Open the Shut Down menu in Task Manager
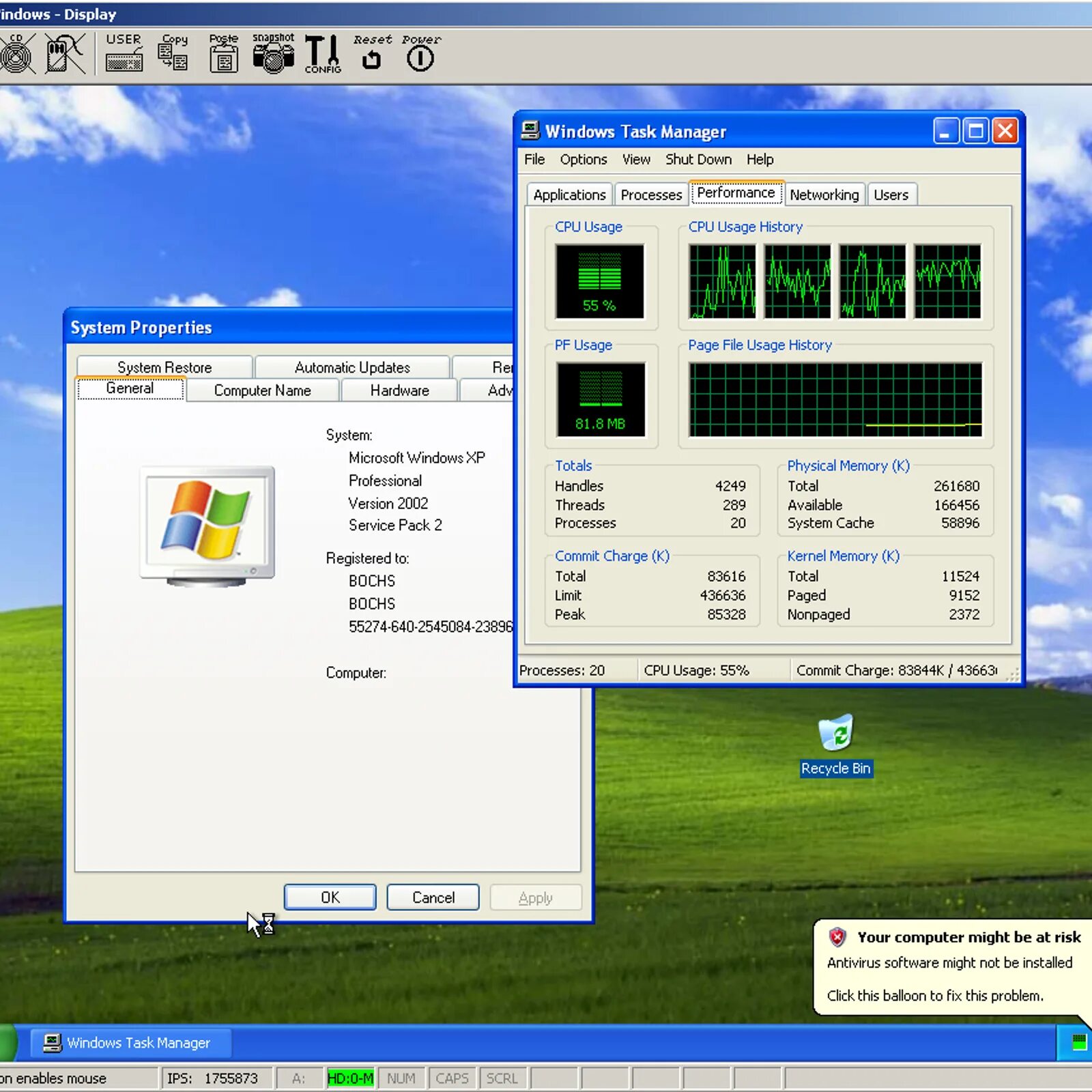Image resolution: width=1092 pixels, height=1092 pixels. point(698,160)
